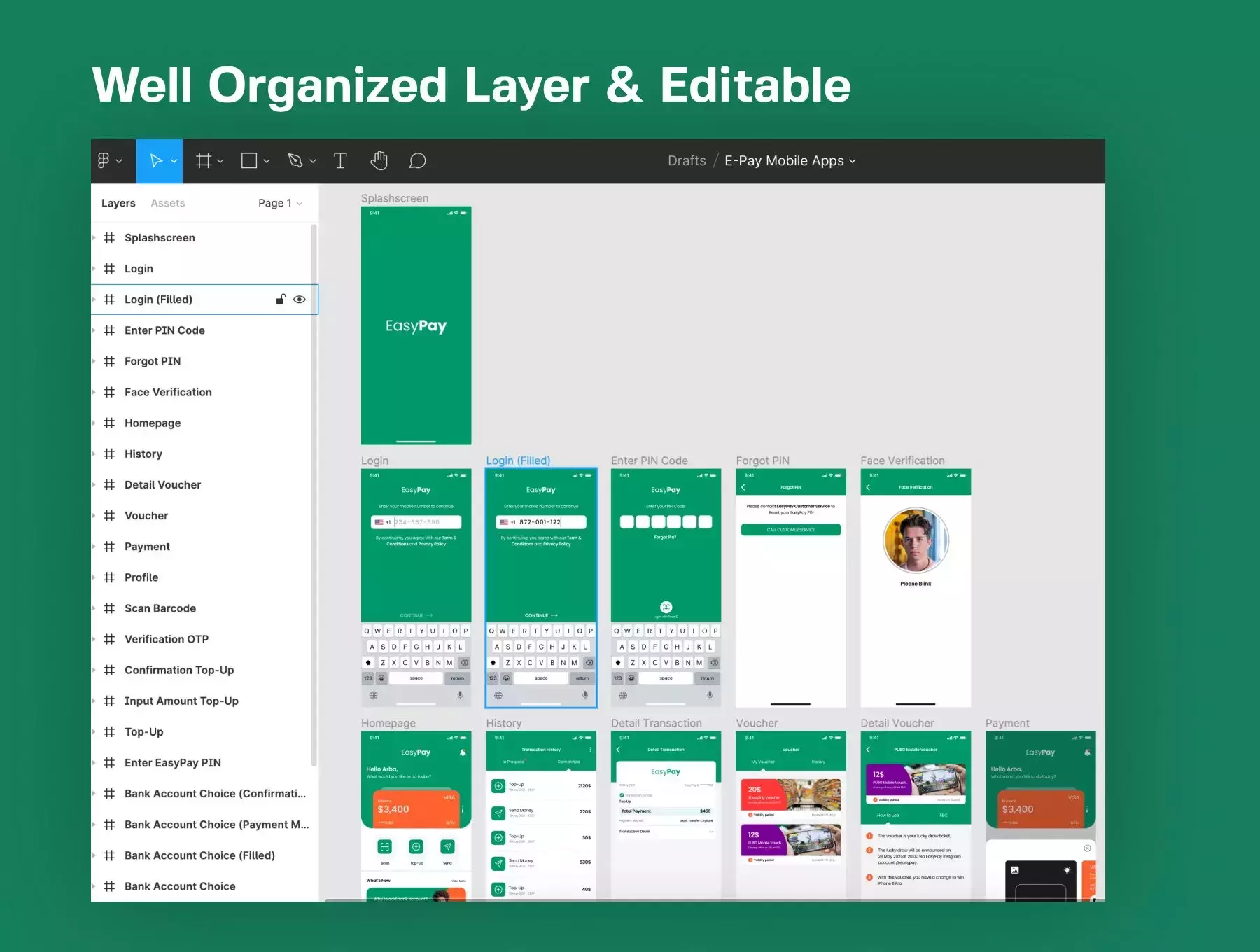This screenshot has height=952, width=1260.
Task: Open E-Pay Mobile Apps file name dropdown
Action: 790,161
